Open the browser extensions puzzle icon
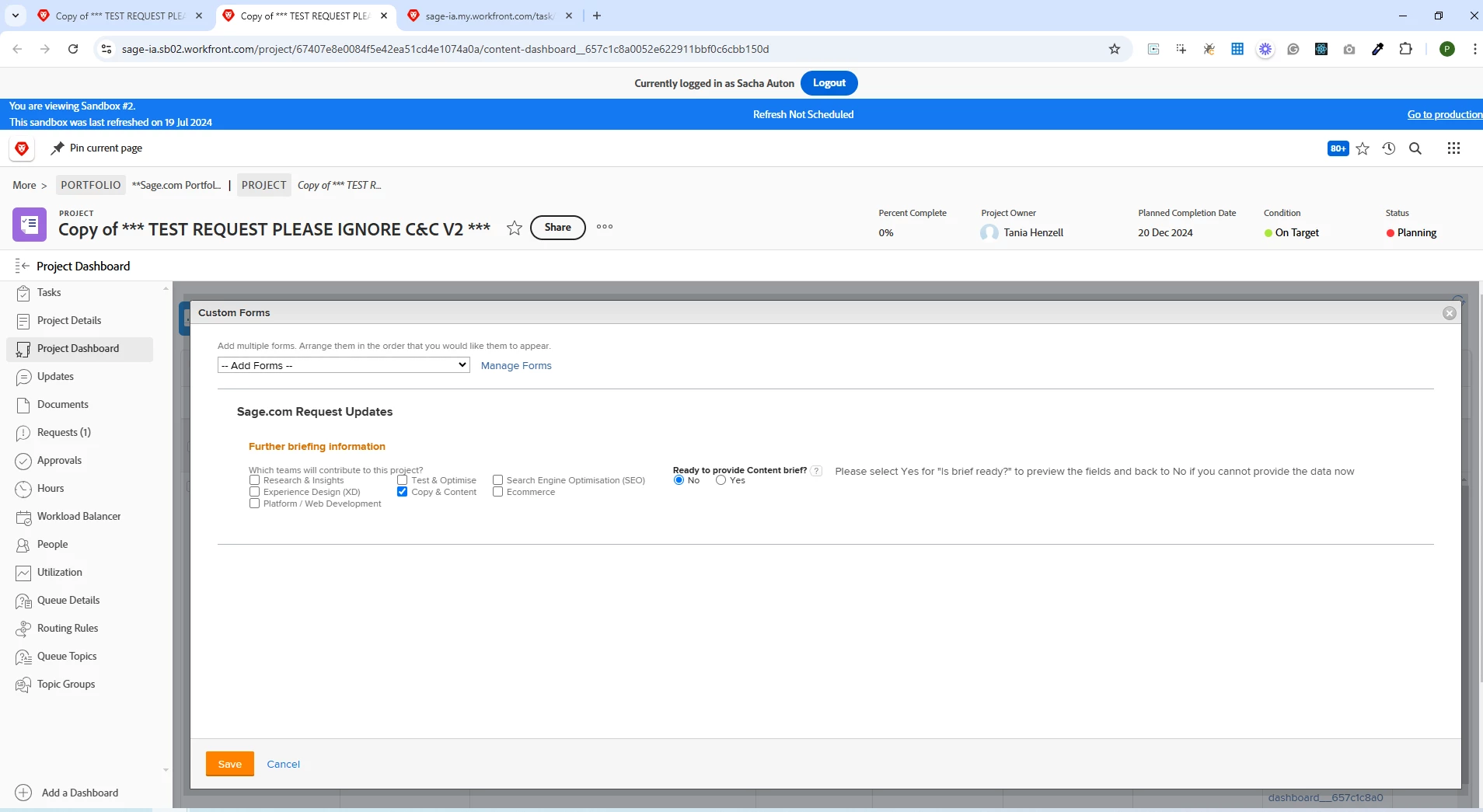This screenshot has width=1483, height=812. click(1405, 49)
